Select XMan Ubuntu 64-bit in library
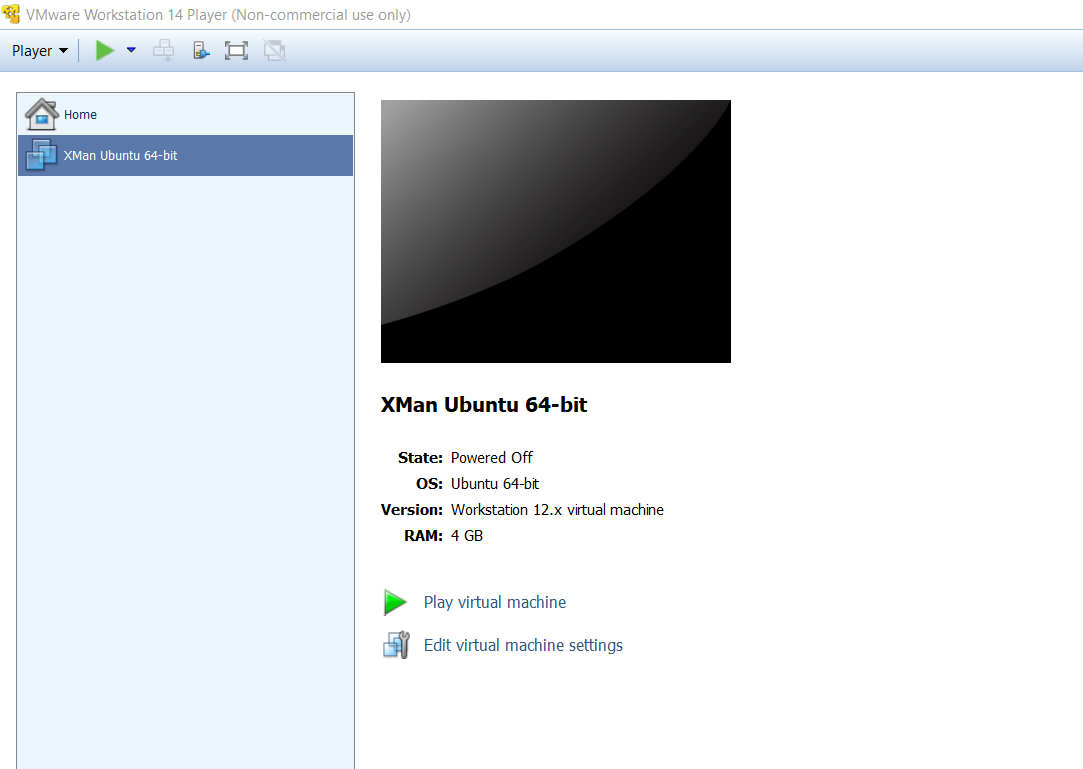 point(185,155)
